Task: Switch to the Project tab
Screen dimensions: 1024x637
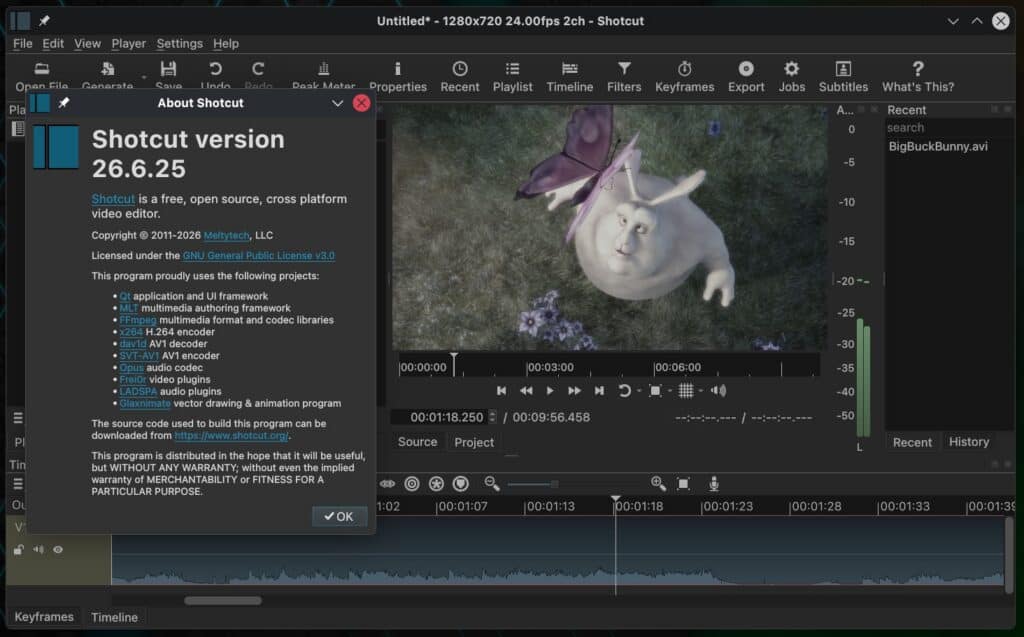Action: 474,442
